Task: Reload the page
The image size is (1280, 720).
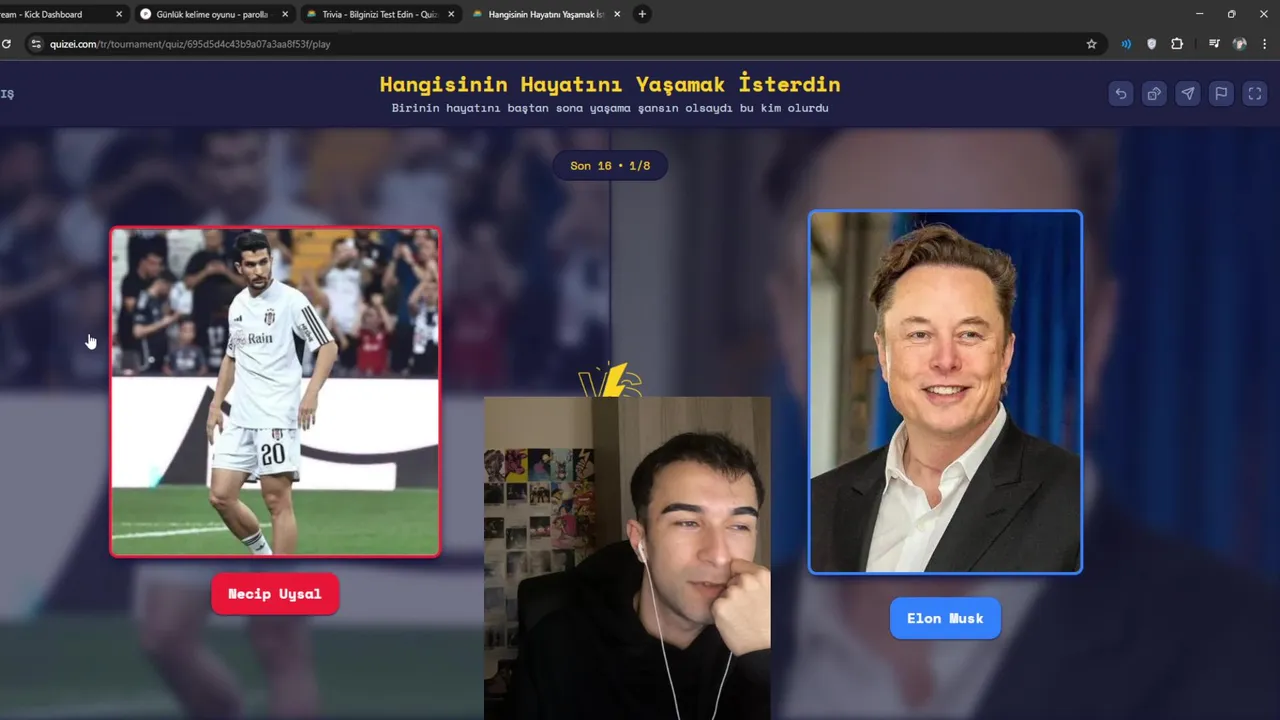Action: coord(6,44)
